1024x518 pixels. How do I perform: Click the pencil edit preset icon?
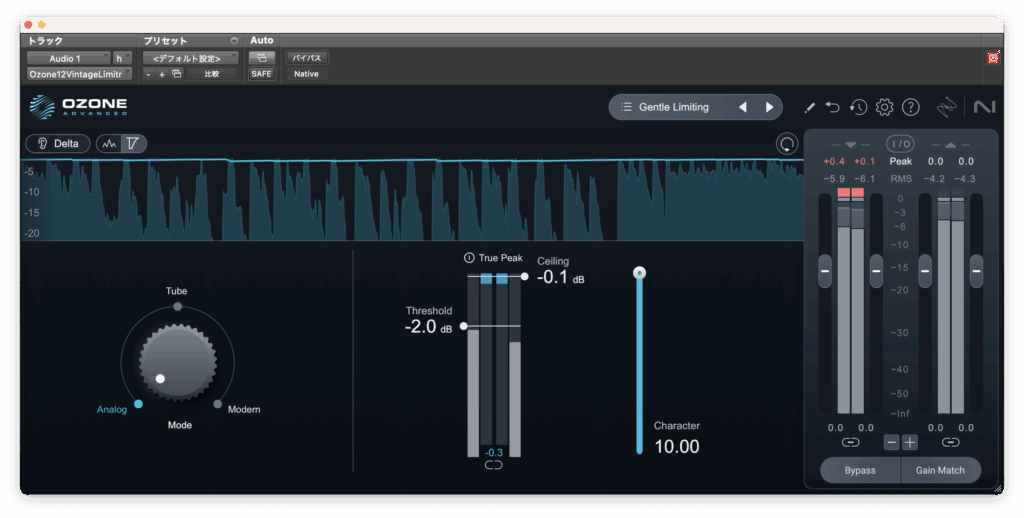point(809,107)
